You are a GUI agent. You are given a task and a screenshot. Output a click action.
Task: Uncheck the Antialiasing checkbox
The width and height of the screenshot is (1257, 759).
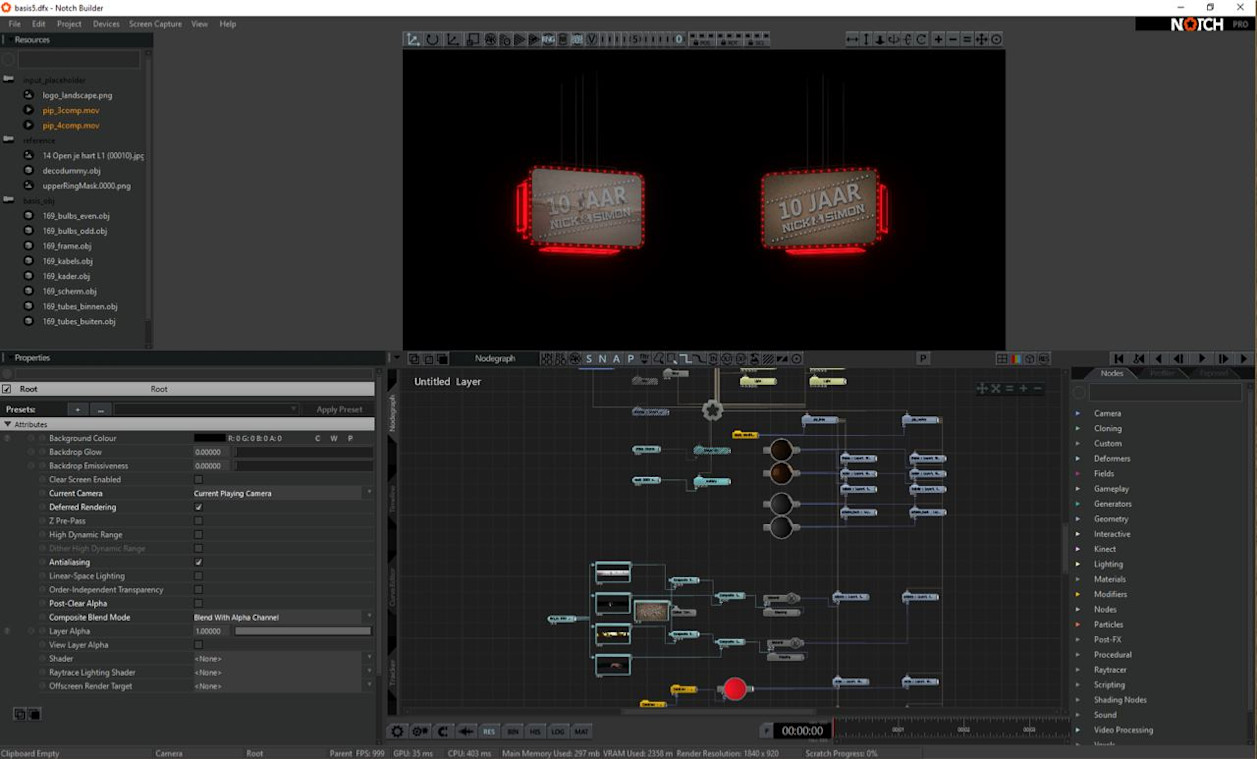[198, 562]
